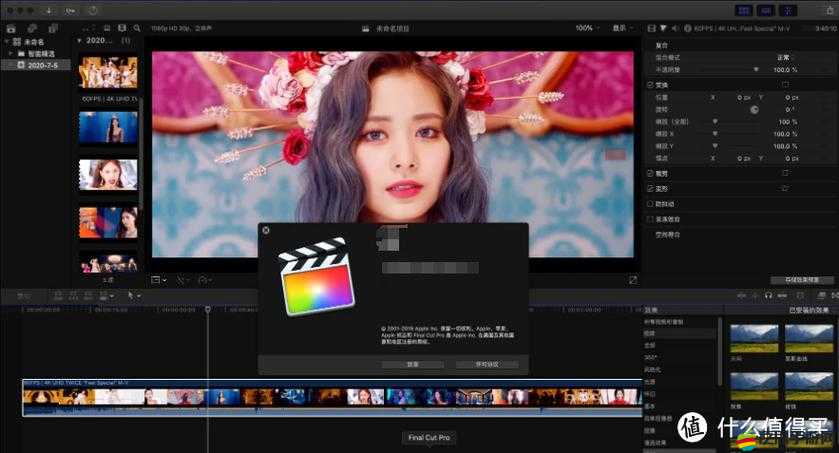Image resolution: width=839 pixels, height=453 pixels.
Task: Enable the 防抖动 (Stabilization) checkbox
Action: click(651, 203)
